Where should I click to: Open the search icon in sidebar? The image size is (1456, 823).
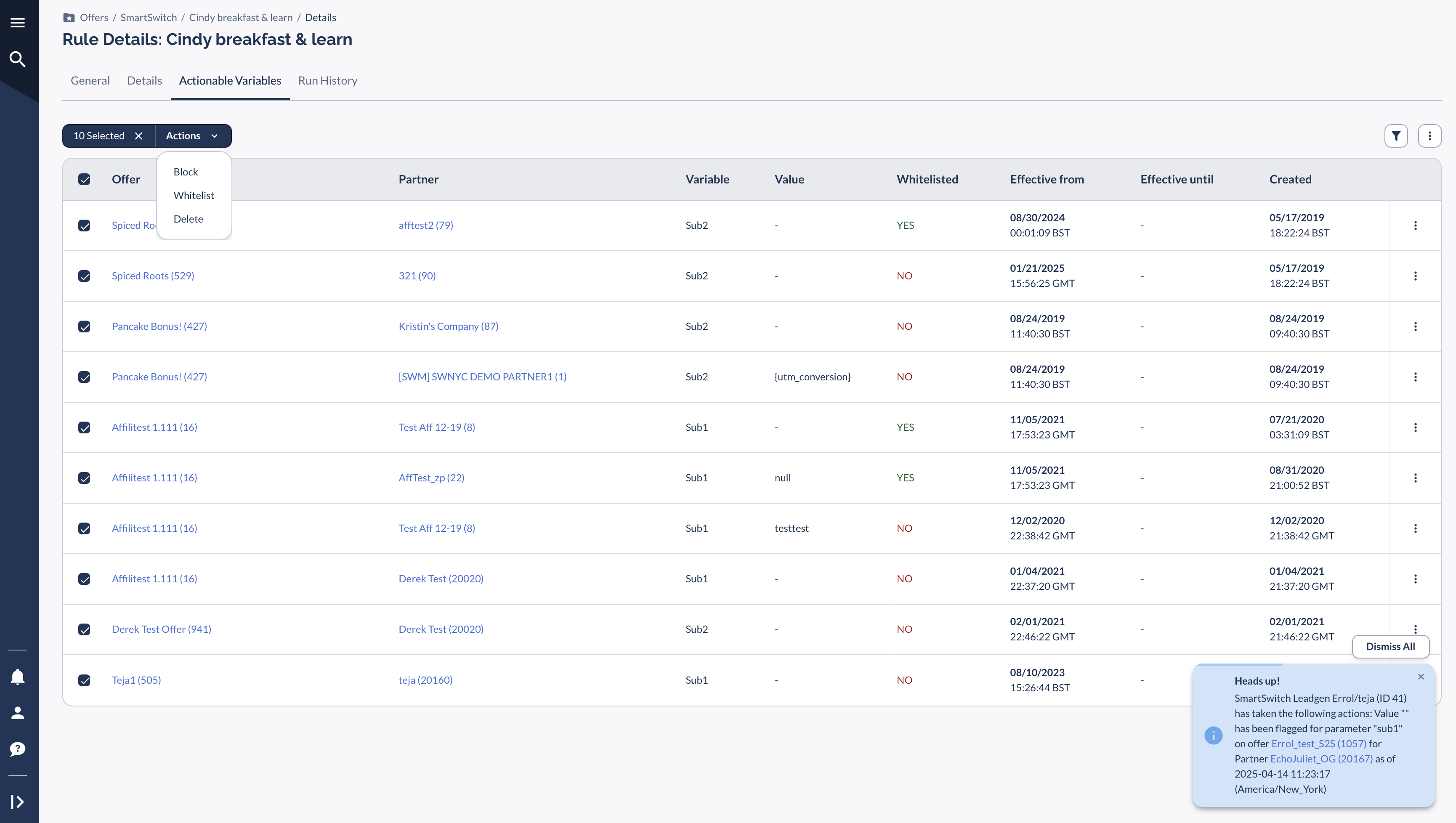[18, 59]
